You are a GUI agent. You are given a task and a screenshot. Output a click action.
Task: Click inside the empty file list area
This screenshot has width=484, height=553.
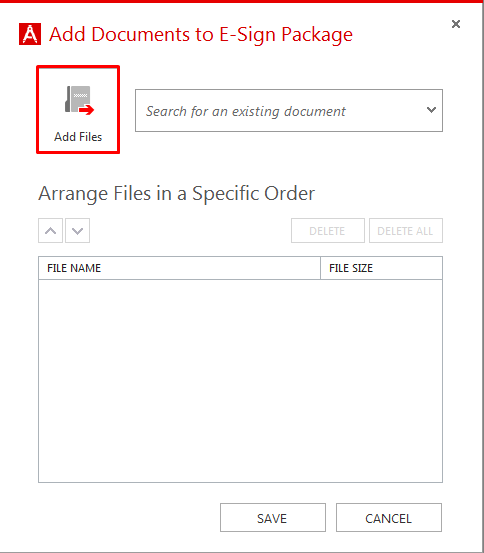[x=240, y=381]
